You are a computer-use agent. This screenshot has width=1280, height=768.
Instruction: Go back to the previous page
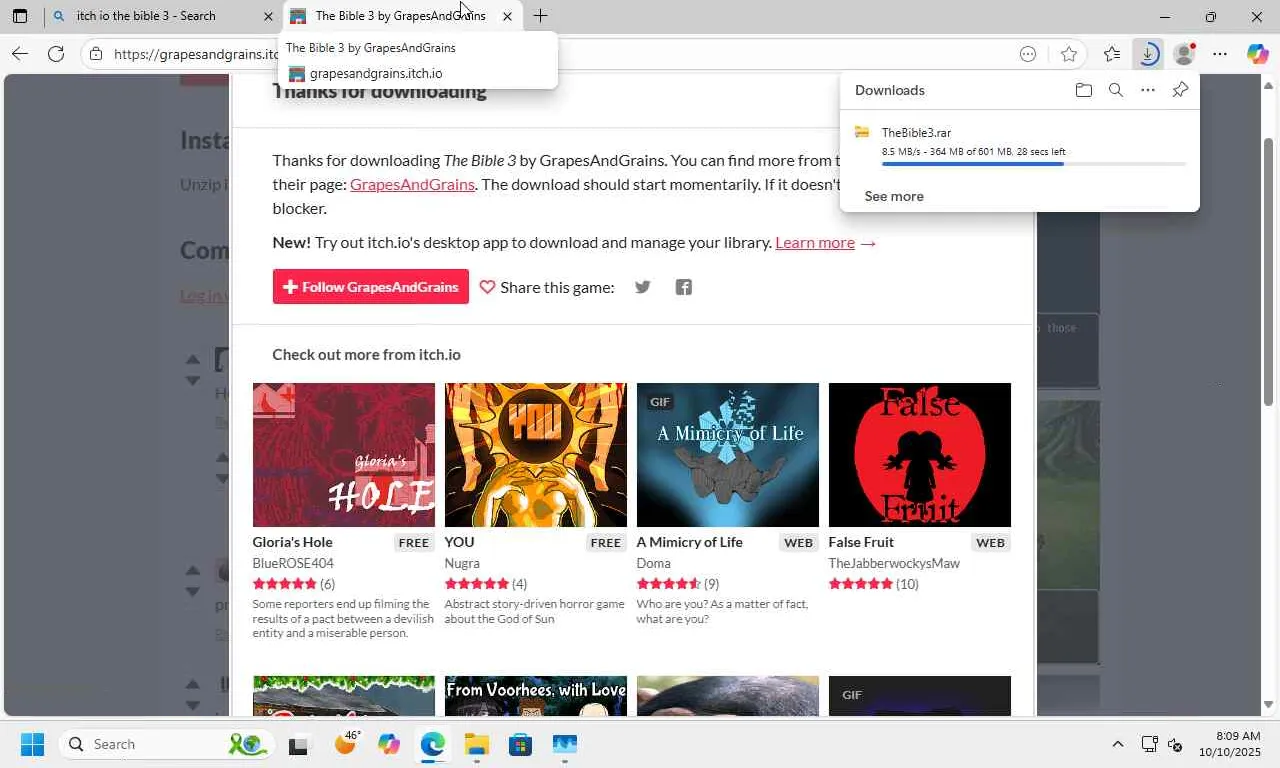20,54
